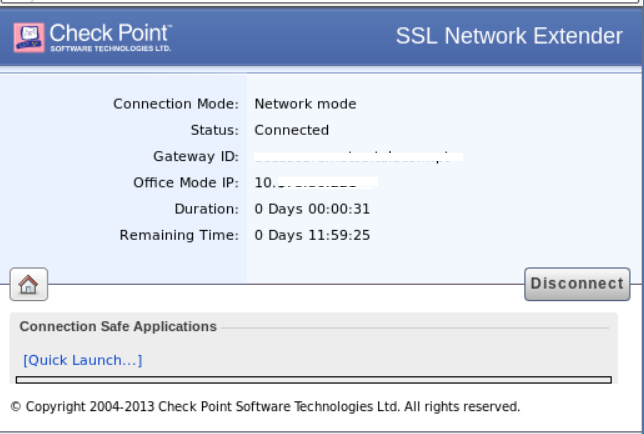Click the 'Gateway ID:' label
This screenshot has height=434, width=644.
(196, 156)
